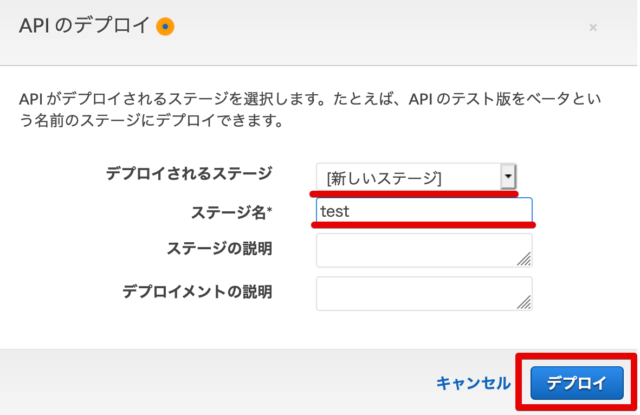Click the ステージ名 field label
This screenshot has width=640, height=415.
229,213
